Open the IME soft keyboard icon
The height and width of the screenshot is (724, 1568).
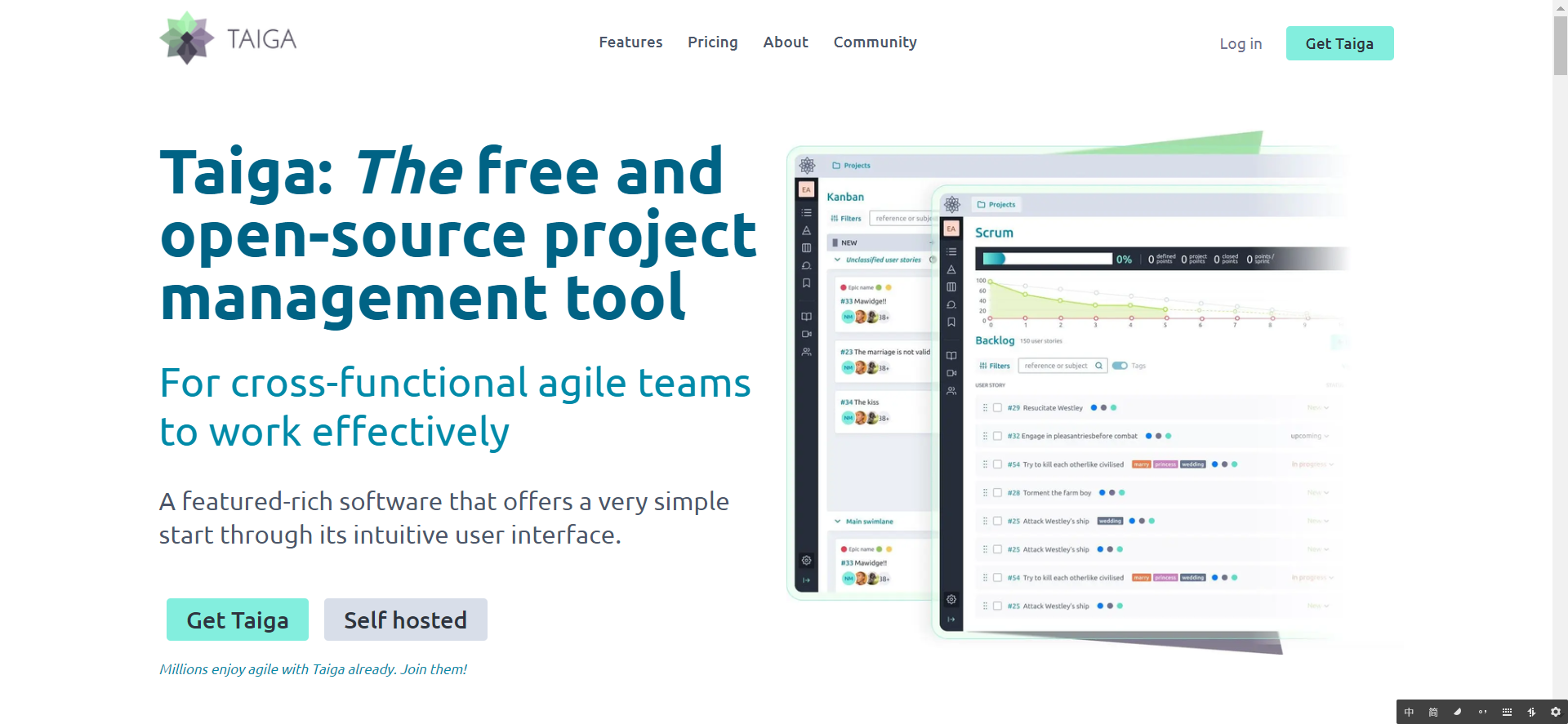click(1507, 712)
